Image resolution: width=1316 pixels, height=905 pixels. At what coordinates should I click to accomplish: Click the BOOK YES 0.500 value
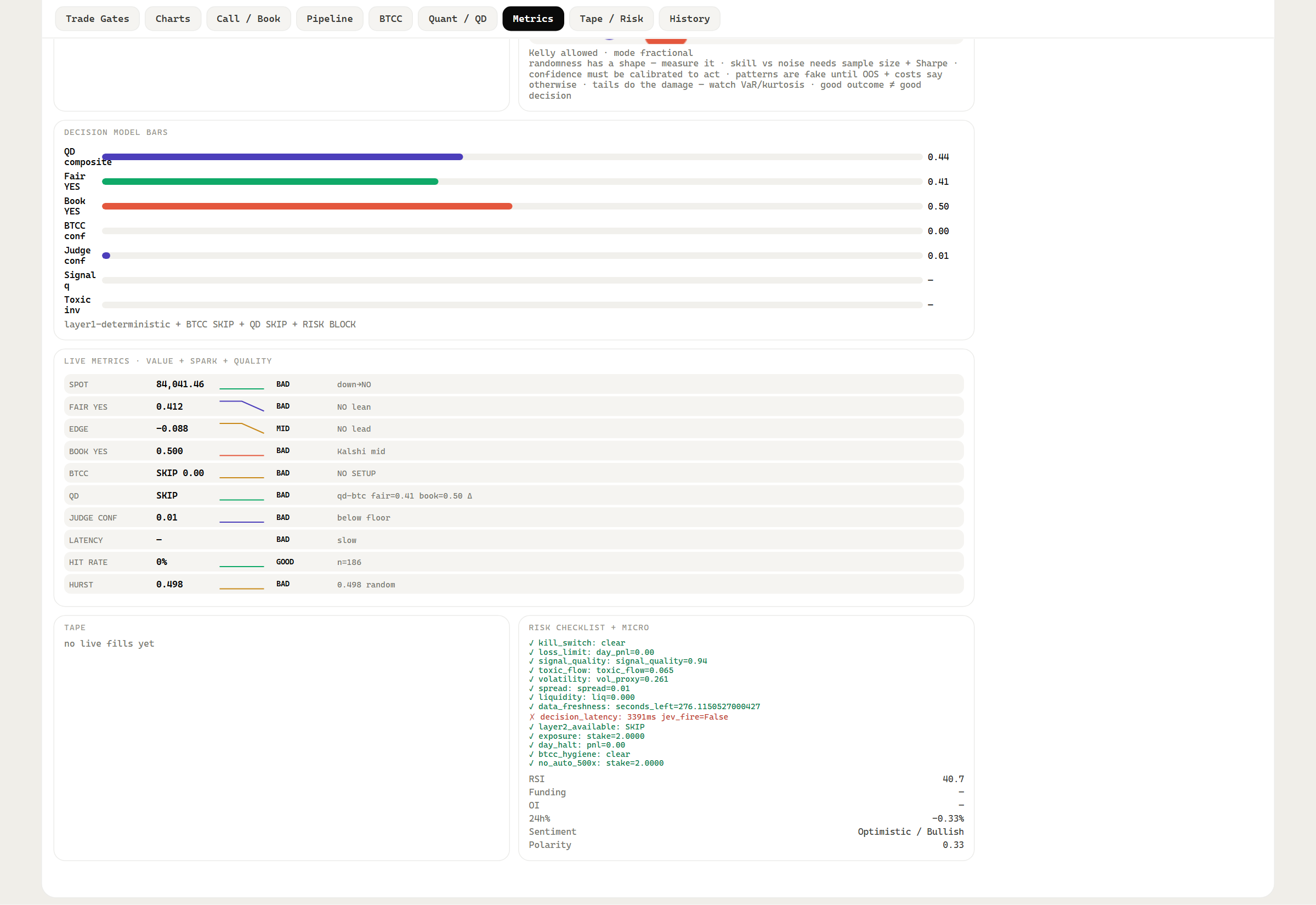pyautogui.click(x=169, y=451)
